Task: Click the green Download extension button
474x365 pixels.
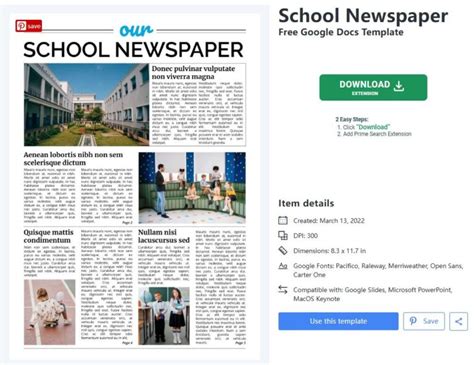Action: click(x=373, y=87)
